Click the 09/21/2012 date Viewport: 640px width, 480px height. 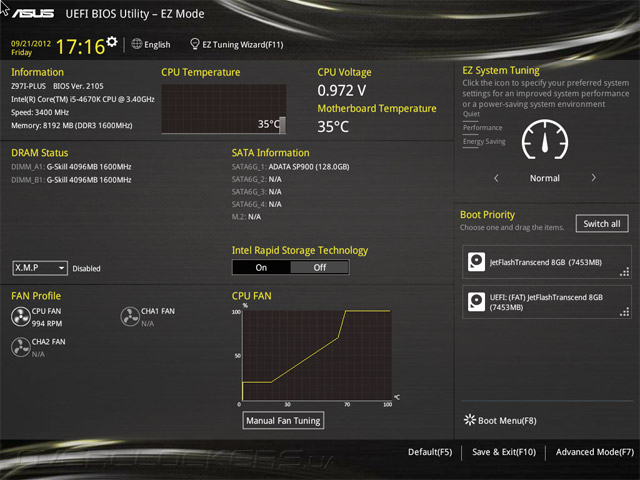[31, 43]
